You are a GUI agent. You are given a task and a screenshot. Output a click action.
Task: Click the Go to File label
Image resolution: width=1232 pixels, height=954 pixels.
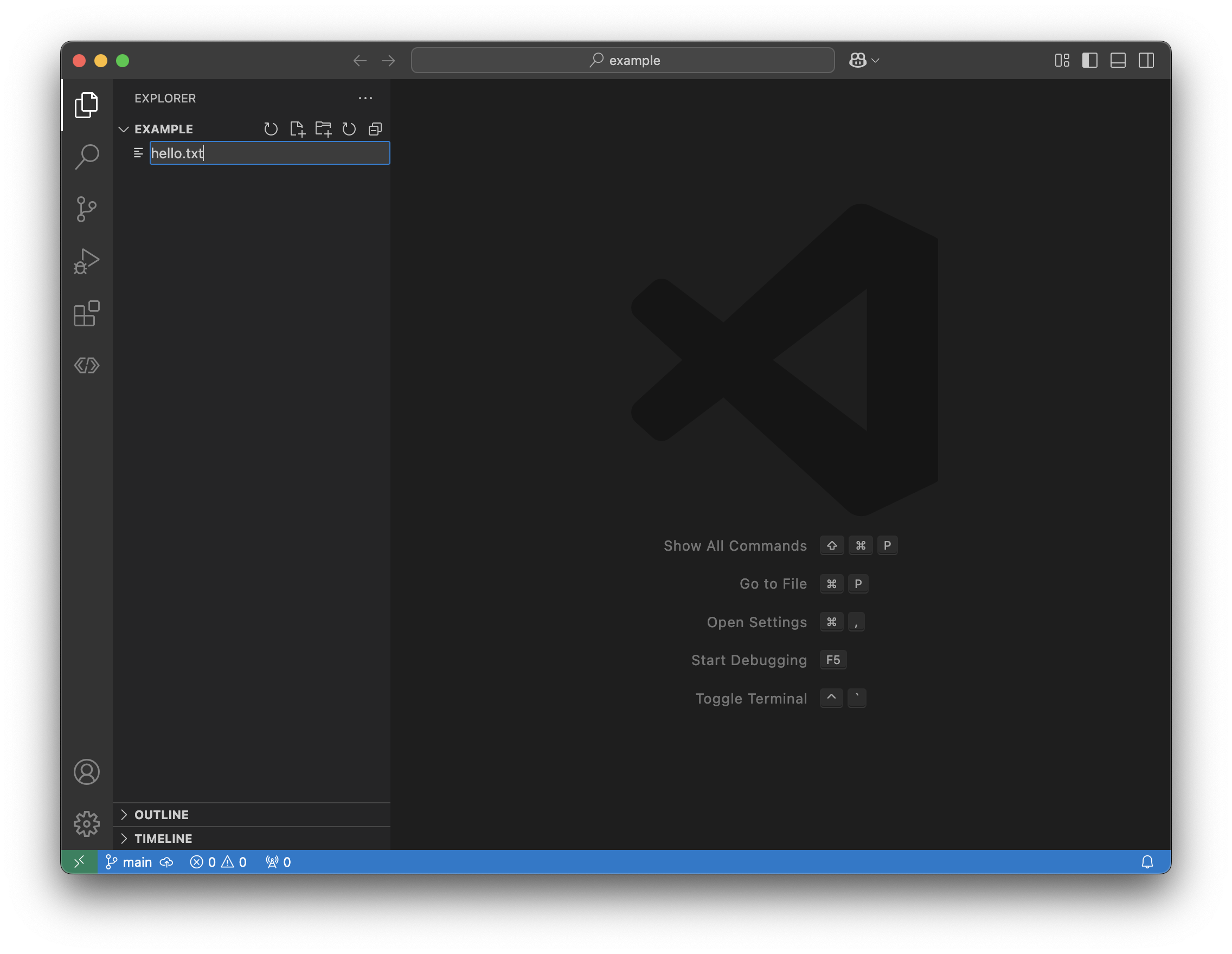[773, 584]
